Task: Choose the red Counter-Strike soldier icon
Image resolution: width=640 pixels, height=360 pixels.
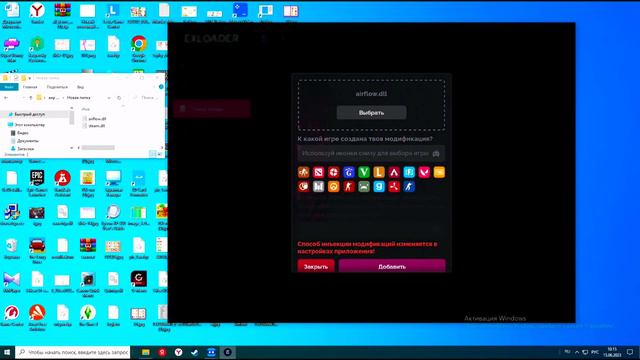Action: pyautogui.click(x=349, y=187)
